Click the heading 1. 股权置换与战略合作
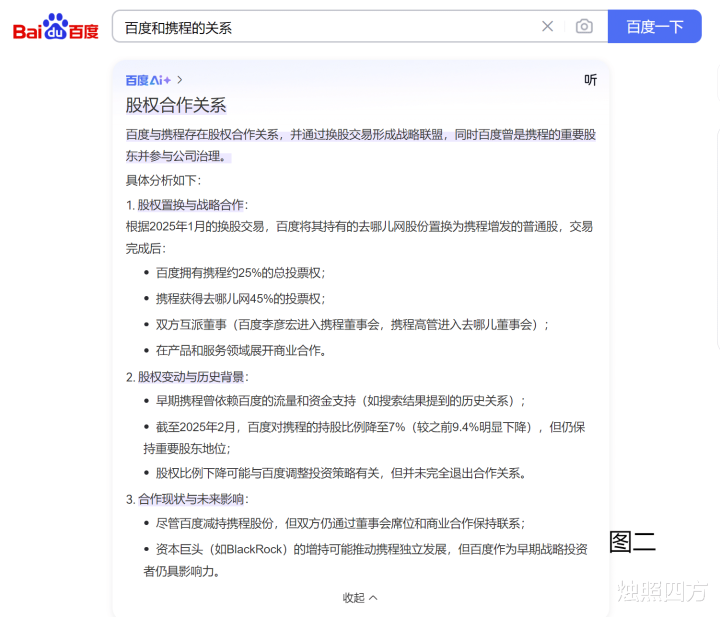This screenshot has height=617, width=720. pyautogui.click(x=187, y=205)
